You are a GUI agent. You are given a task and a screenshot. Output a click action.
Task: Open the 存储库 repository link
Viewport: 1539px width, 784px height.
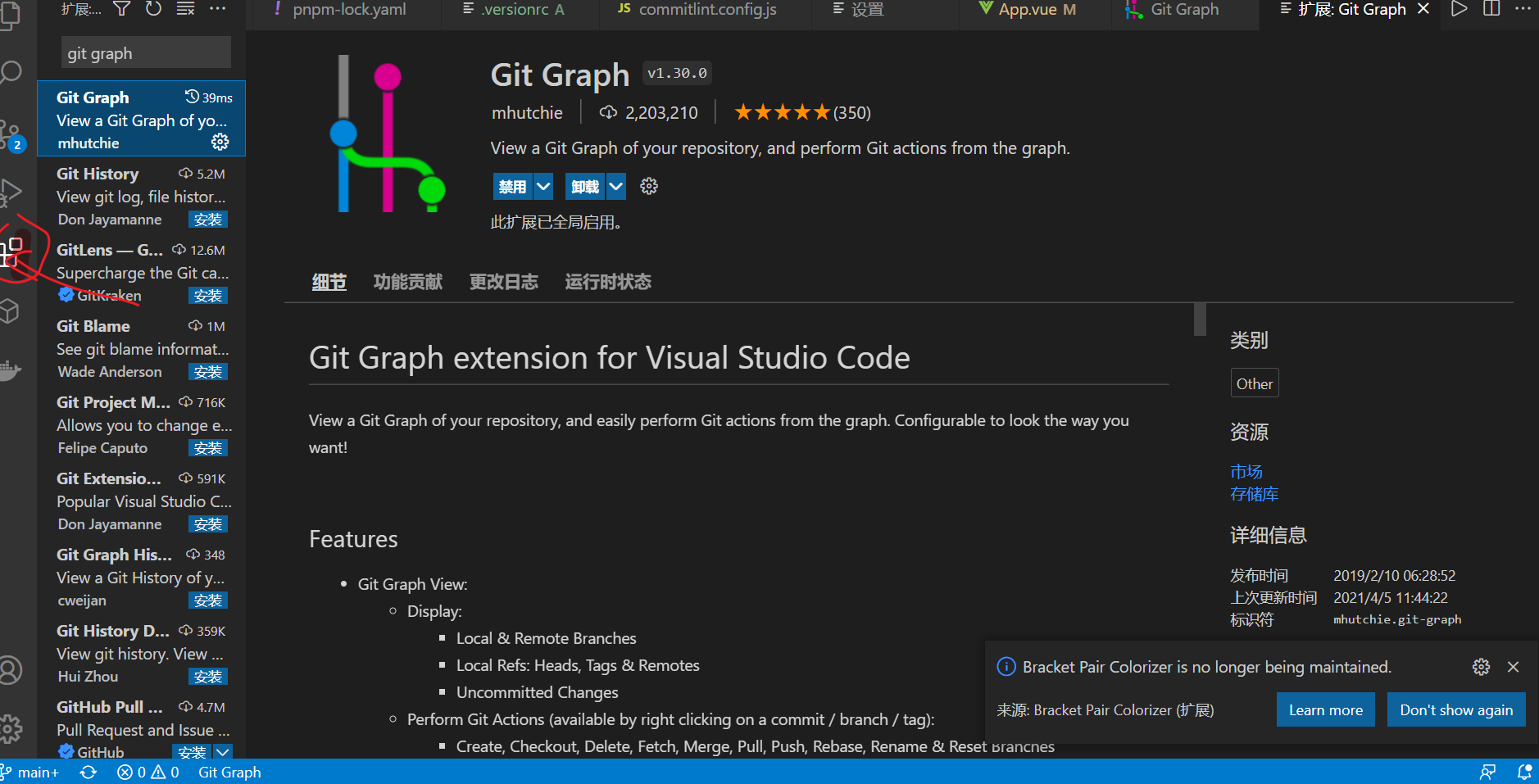point(1255,494)
